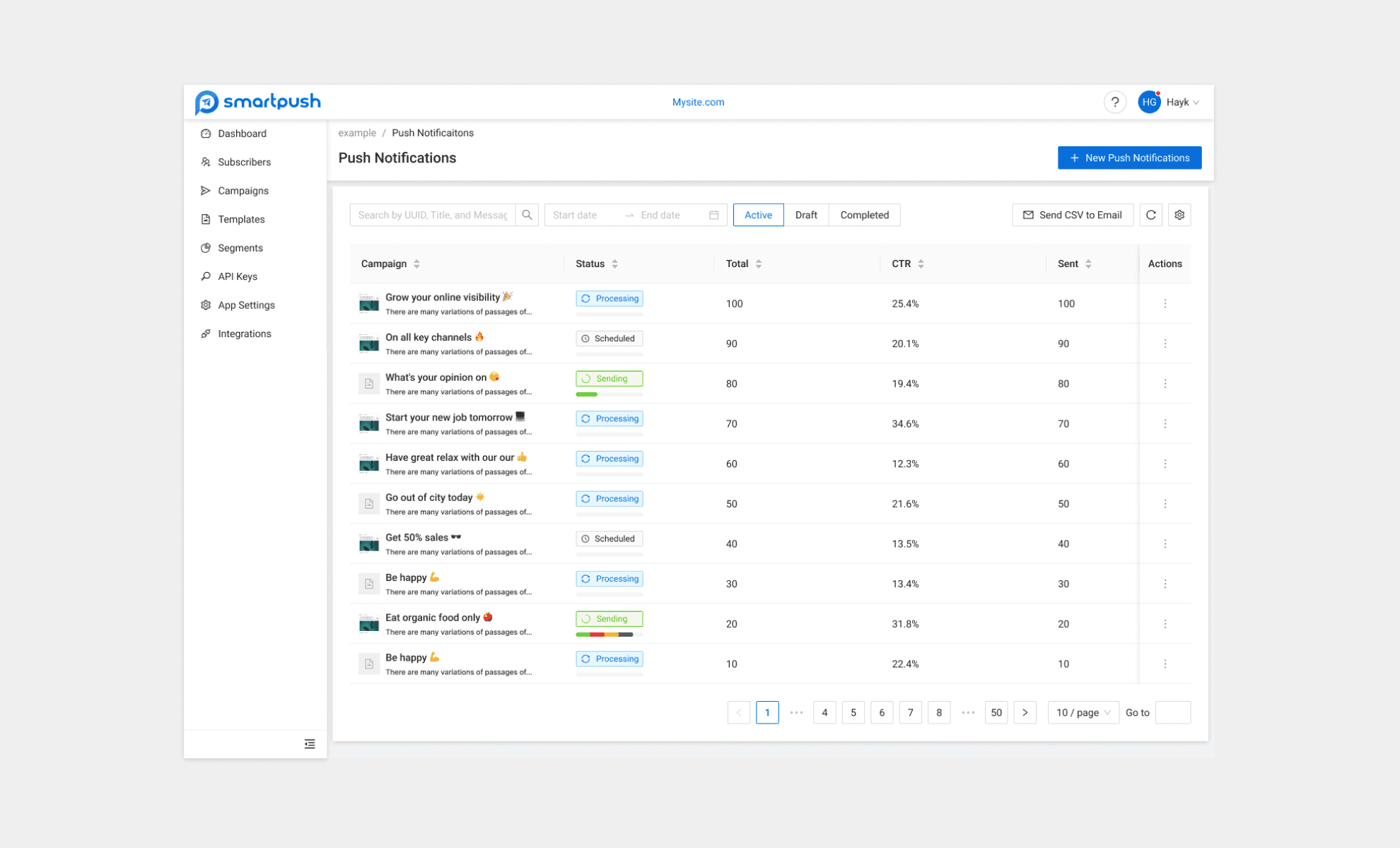This screenshot has width=1400, height=848.
Task: Sort table by Status column
Action: pyautogui.click(x=614, y=264)
